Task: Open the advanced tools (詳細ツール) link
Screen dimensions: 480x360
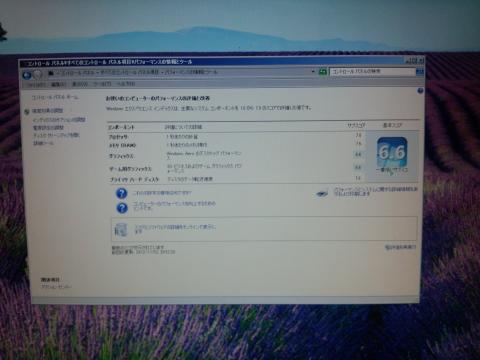Action: pos(43,143)
